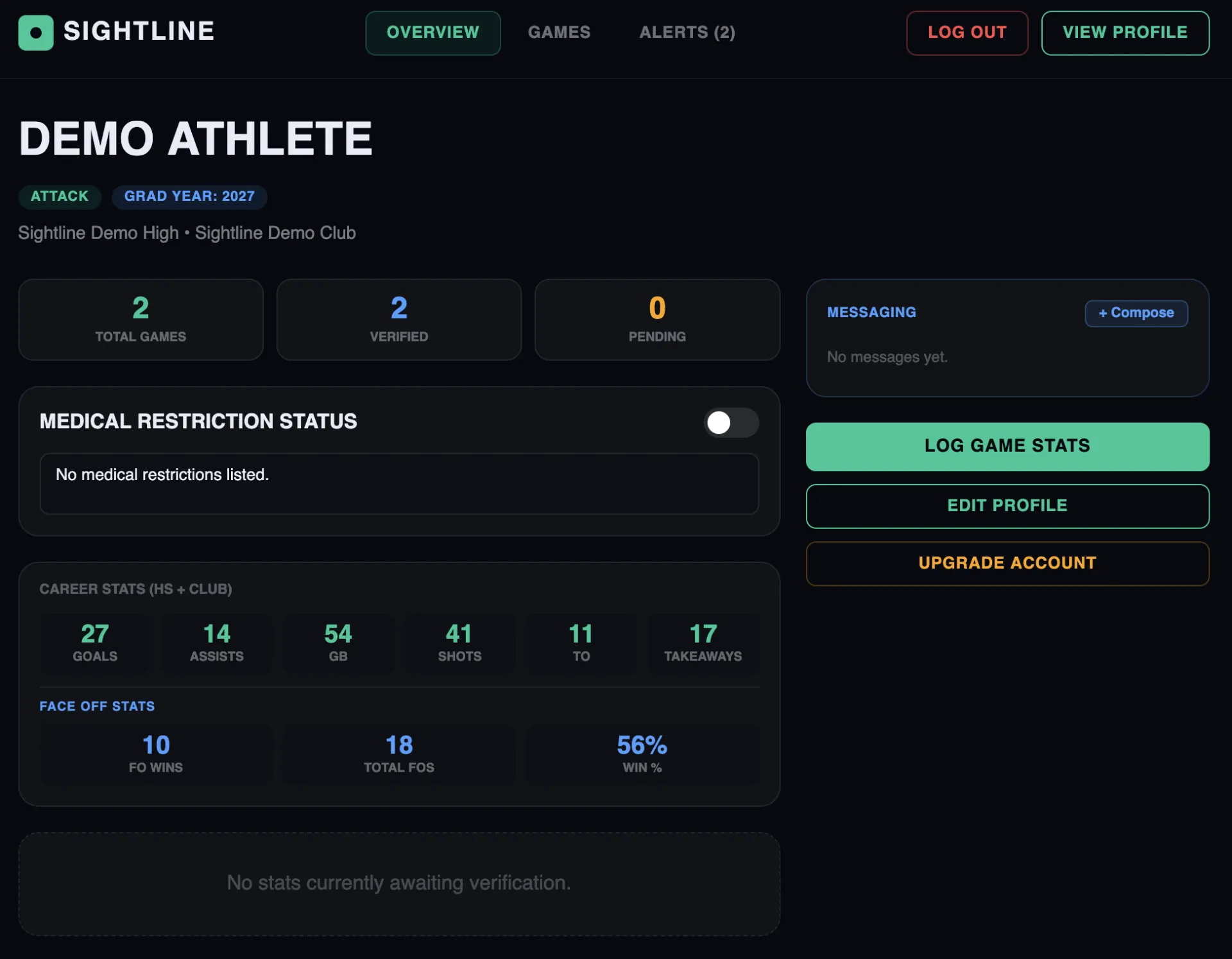The image size is (1232, 959).
Task: Click Log Game Stats button
Action: (1007, 446)
